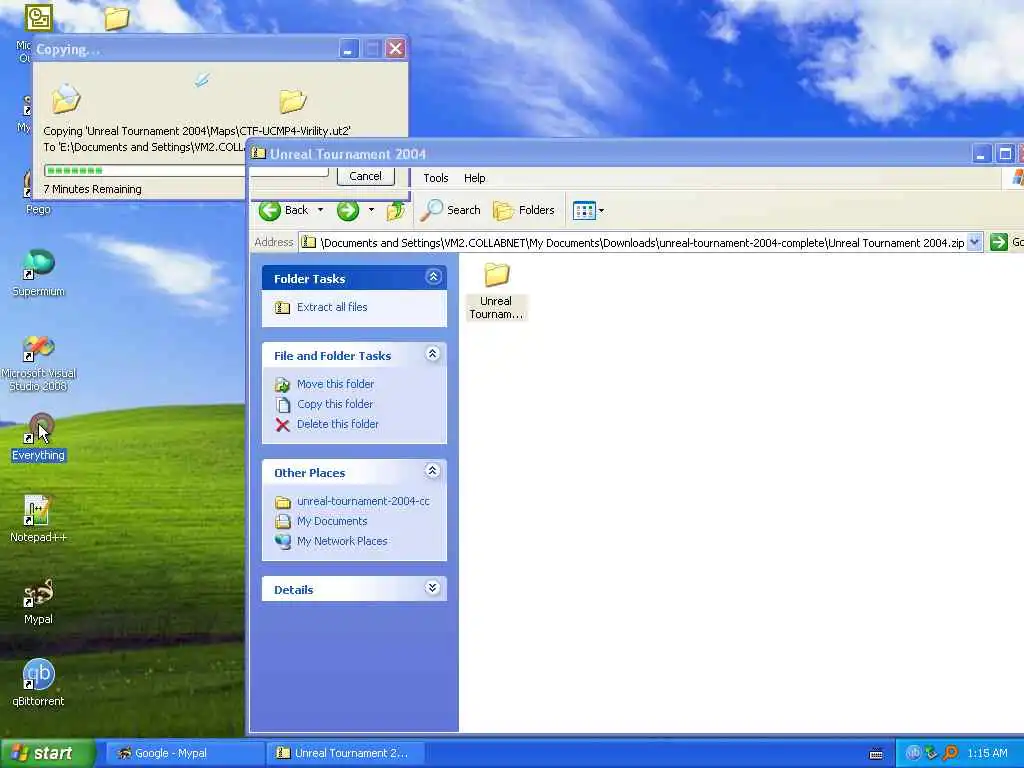Open the Start menu
Image resolution: width=1024 pixels, height=768 pixels.
(x=48, y=753)
